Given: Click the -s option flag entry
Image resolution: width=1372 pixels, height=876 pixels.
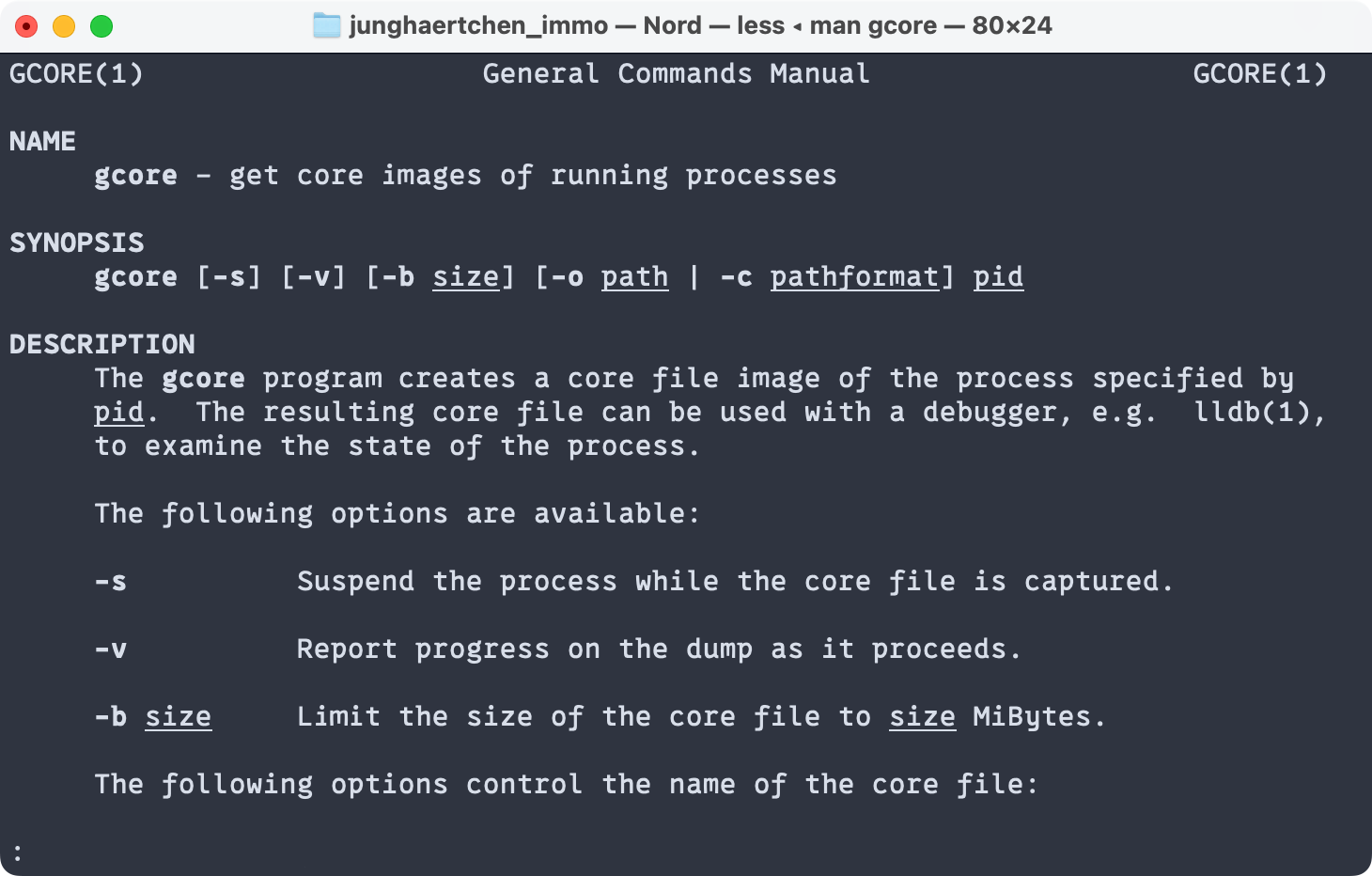Looking at the screenshot, I should tap(111, 582).
